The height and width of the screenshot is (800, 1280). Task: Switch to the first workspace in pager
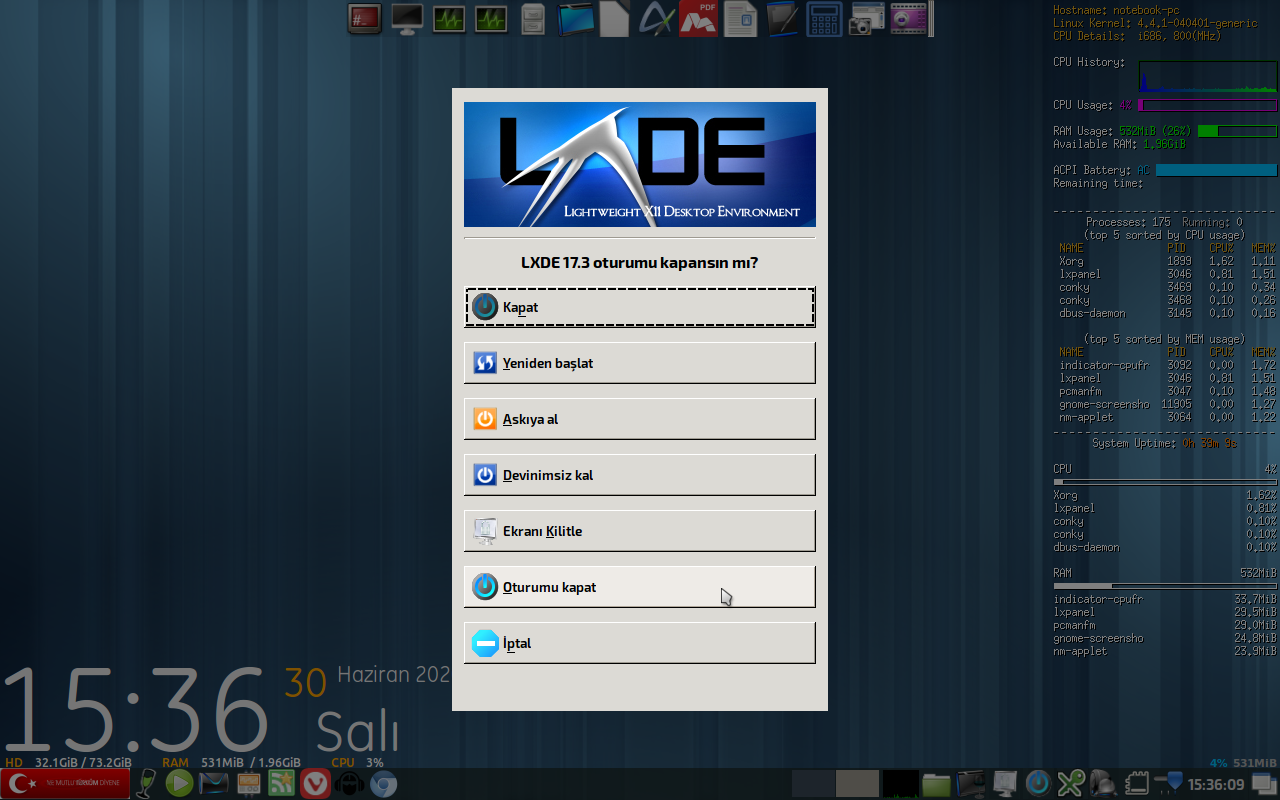tap(813, 784)
